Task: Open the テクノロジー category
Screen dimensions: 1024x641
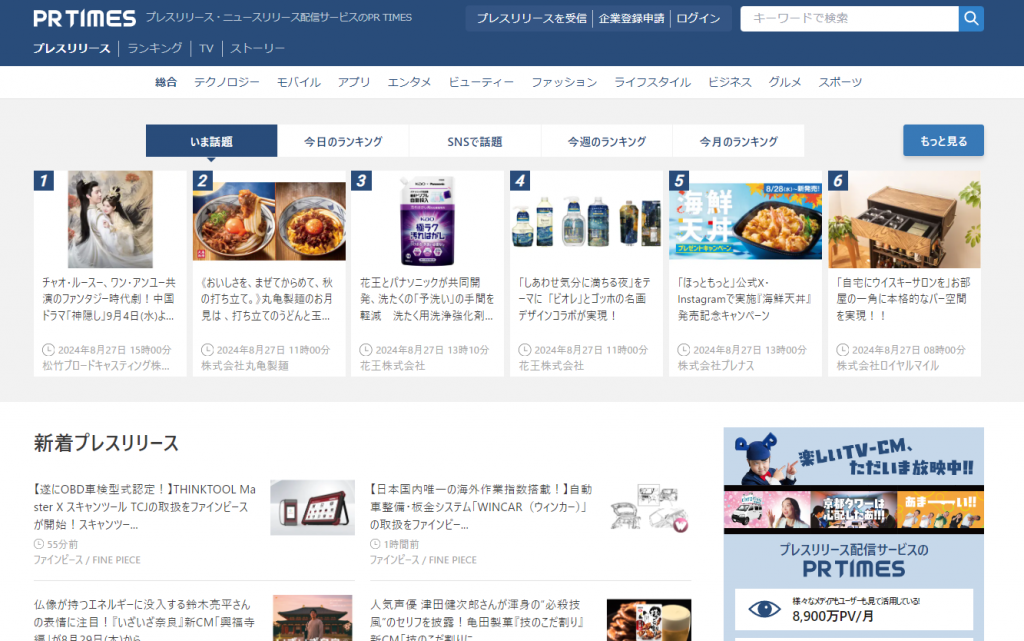Action: point(227,82)
